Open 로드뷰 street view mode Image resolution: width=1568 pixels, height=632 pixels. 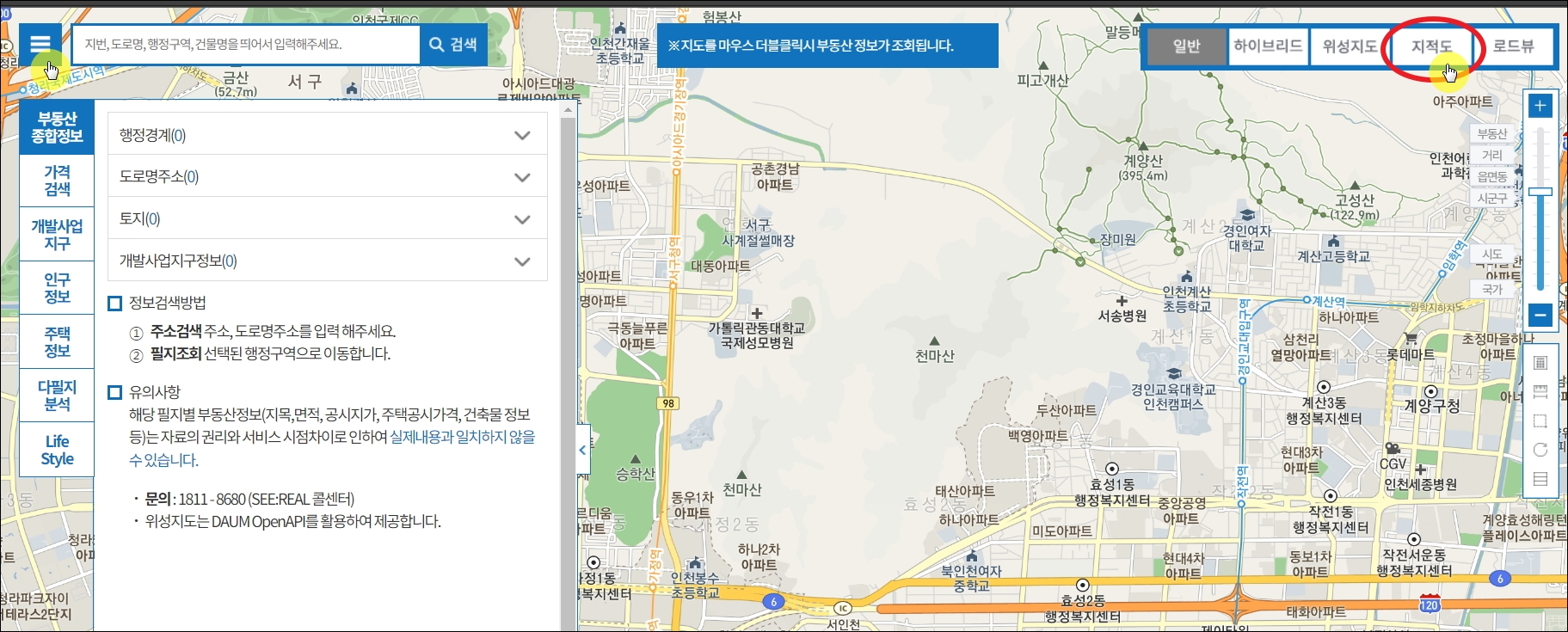[1513, 46]
